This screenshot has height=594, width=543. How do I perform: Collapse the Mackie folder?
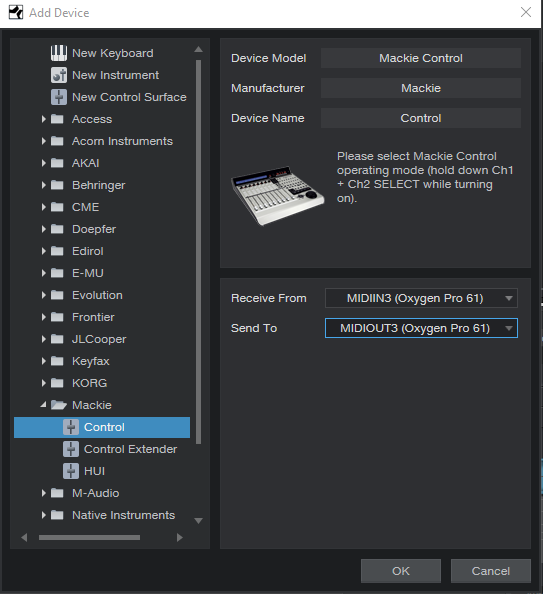[44, 405]
